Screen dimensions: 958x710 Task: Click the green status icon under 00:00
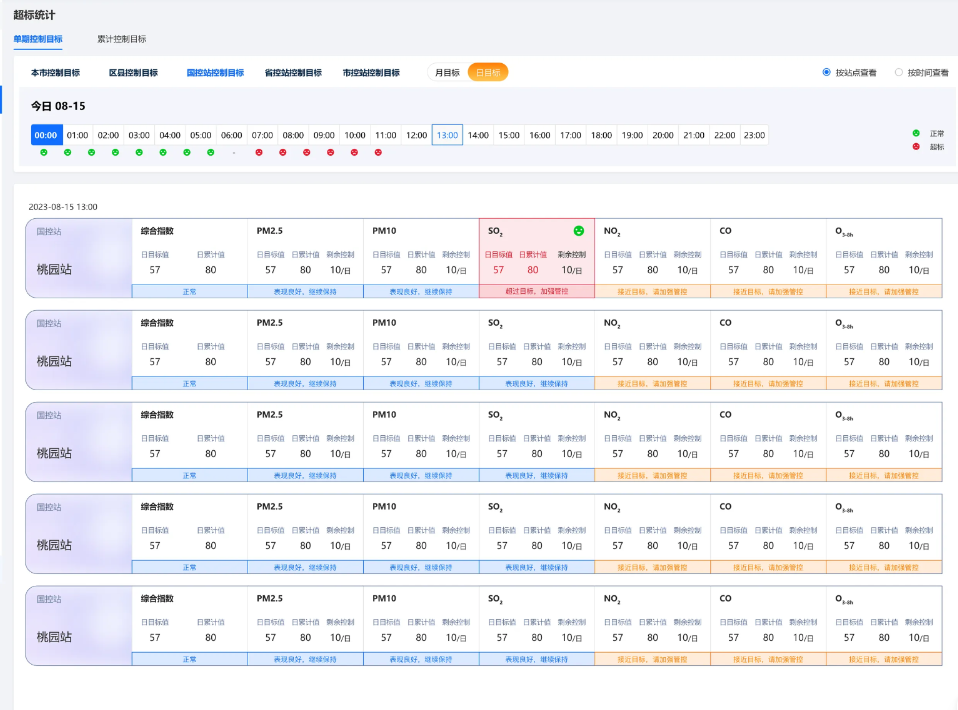pyautogui.click(x=43, y=152)
